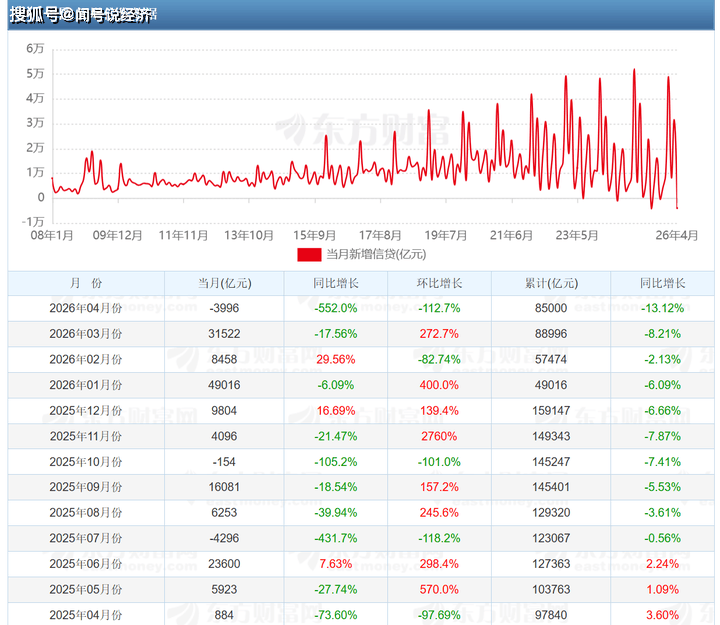Click the -112.7% month-over-month value
720x625 pixels.
click(439, 308)
